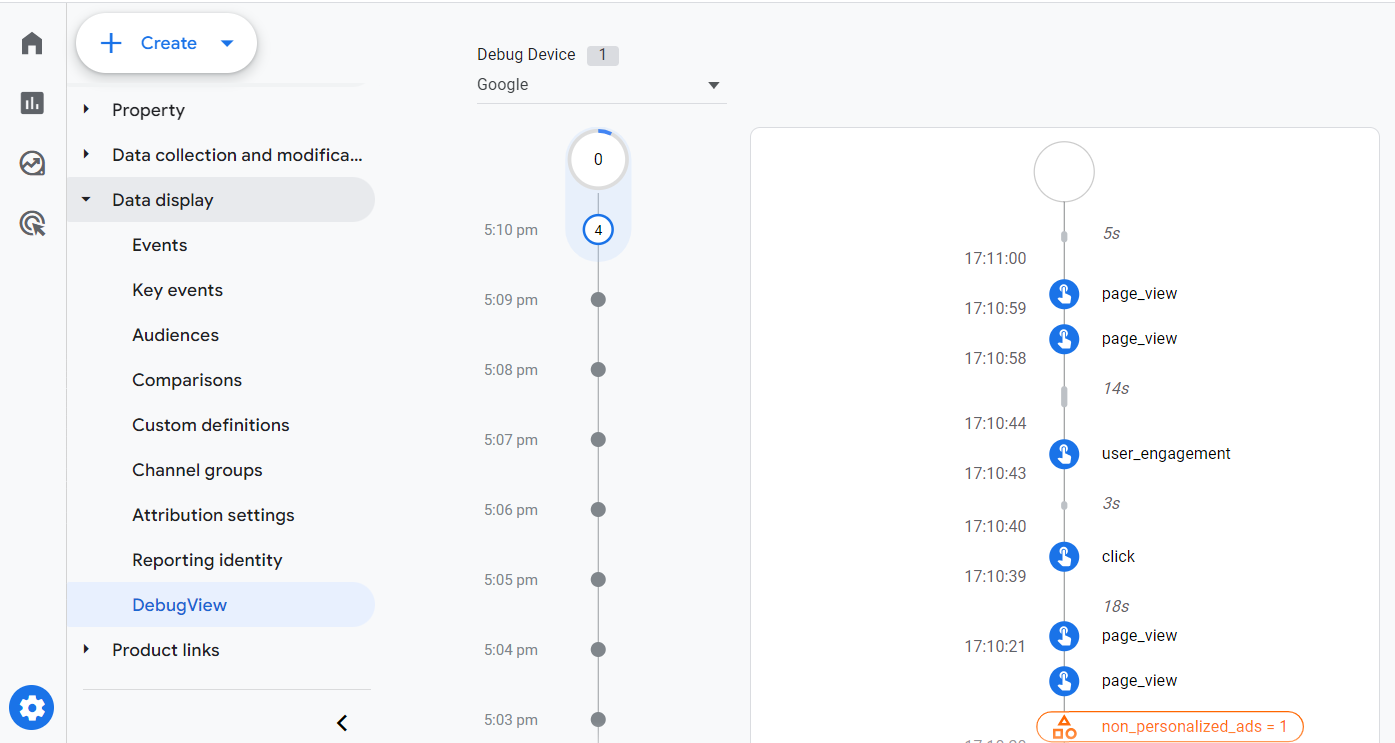Click the 14s gap label
The image size is (1395, 743).
[1116, 389]
